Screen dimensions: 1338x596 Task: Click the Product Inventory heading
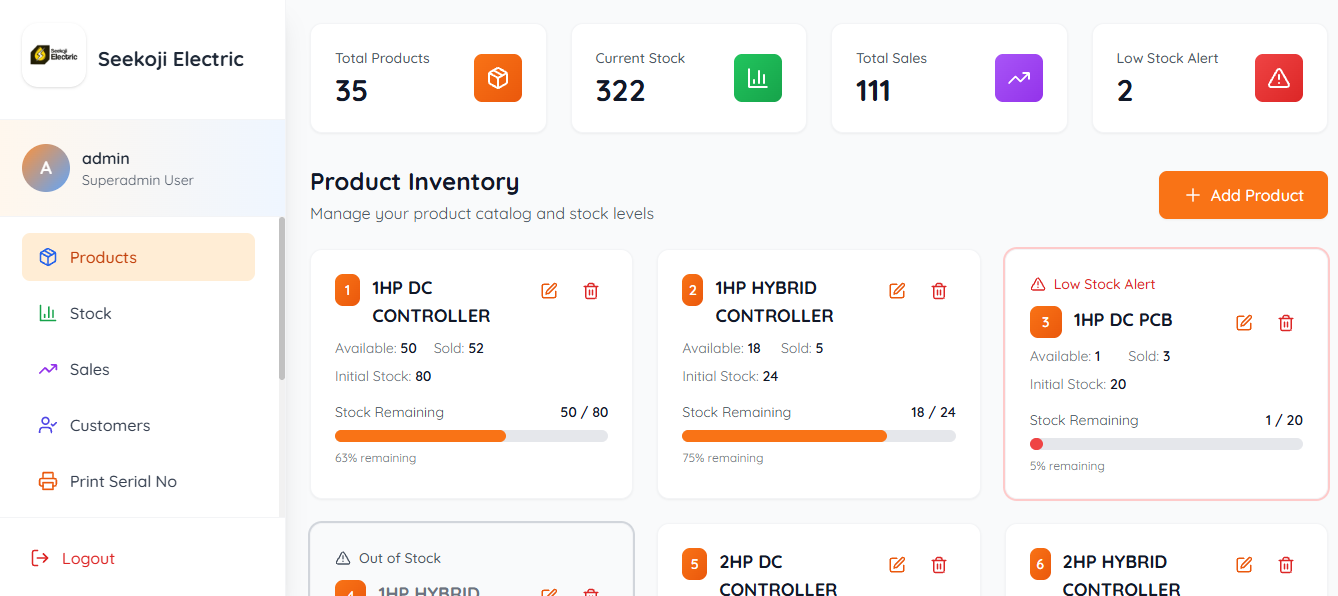click(415, 182)
